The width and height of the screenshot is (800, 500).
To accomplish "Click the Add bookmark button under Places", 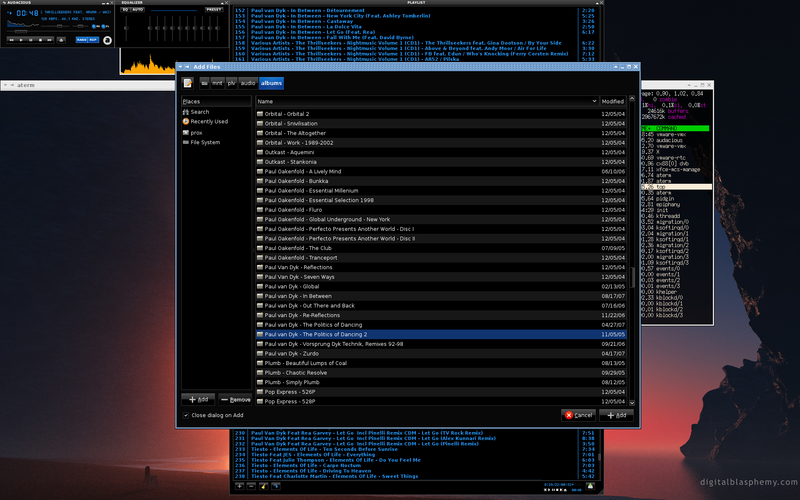I will point(198,399).
